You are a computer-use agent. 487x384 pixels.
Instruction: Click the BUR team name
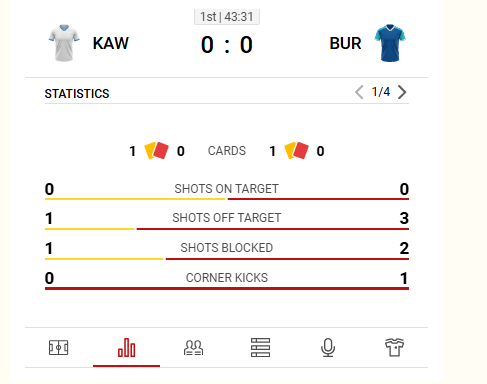[345, 43]
